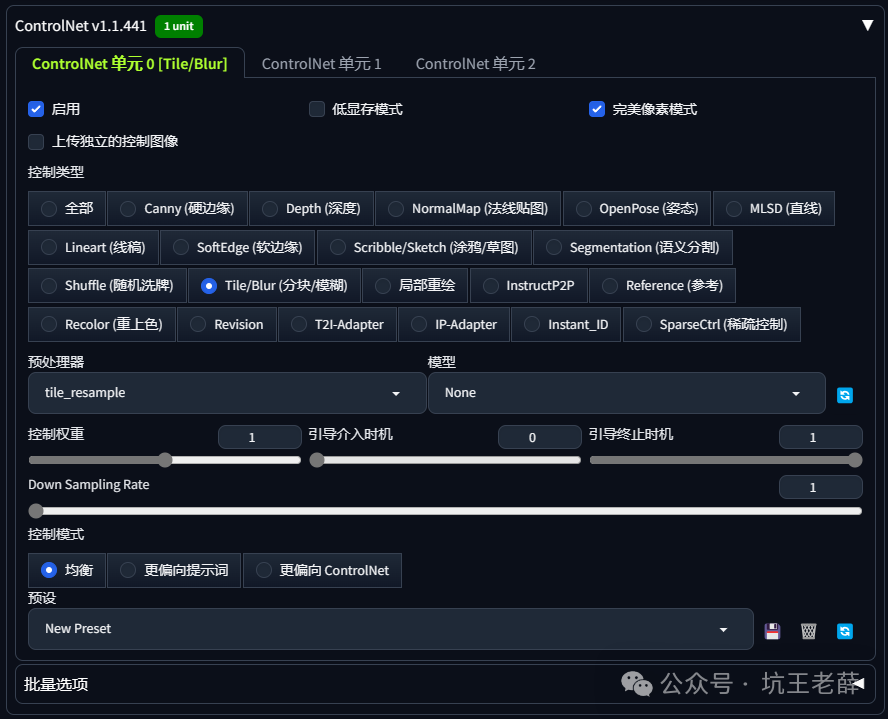Enable the 低显存模式 checkbox

(x=317, y=109)
